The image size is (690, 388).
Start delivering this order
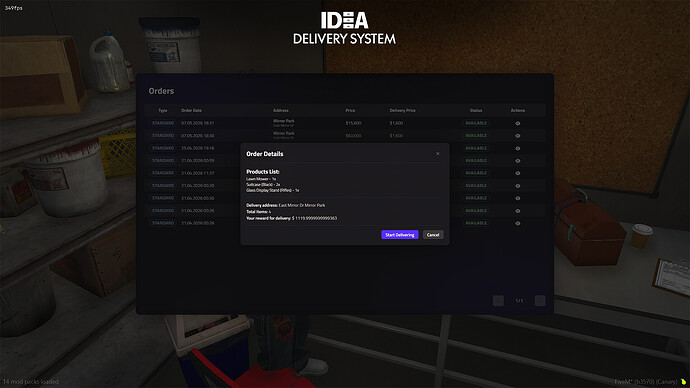[400, 234]
